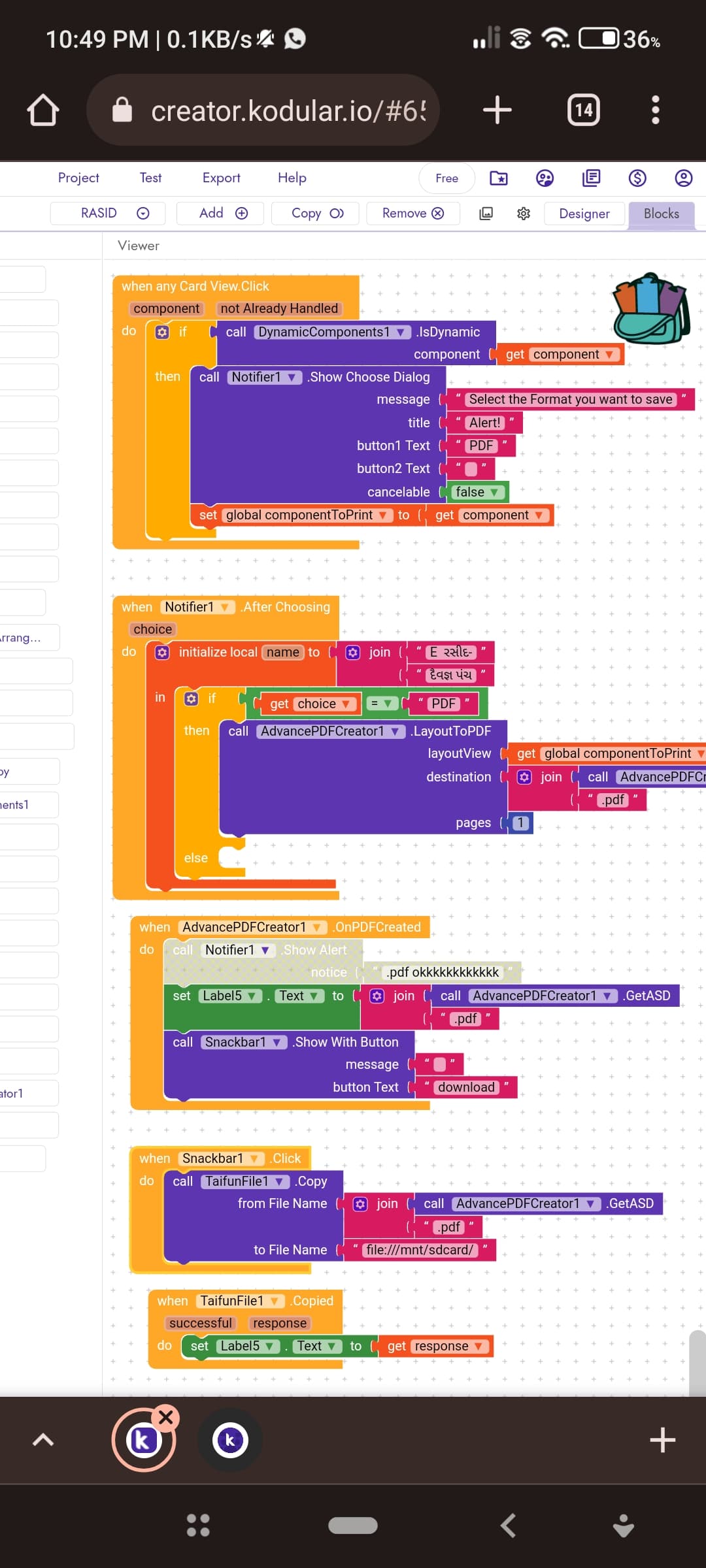Open Notifier1 dropdown in After Choosing event
The height and width of the screenshot is (1568, 706).
(198, 607)
